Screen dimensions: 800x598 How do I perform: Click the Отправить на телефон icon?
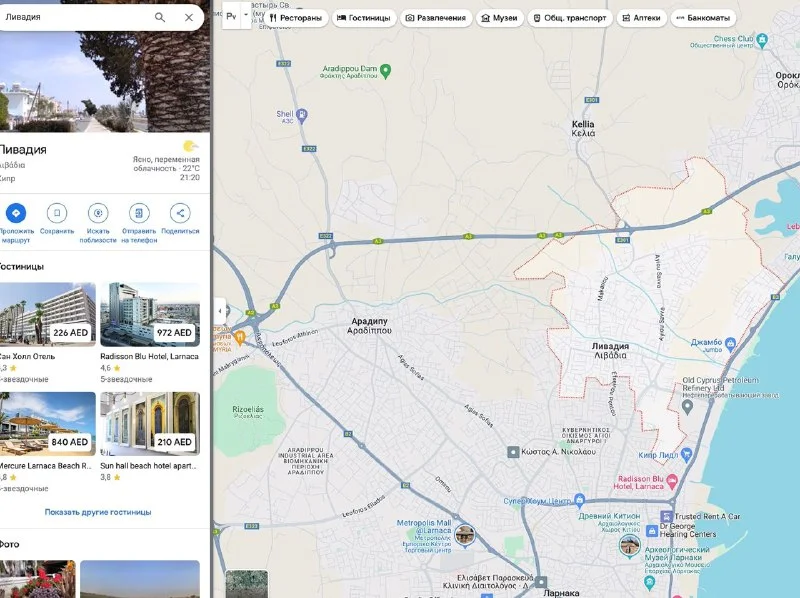[139, 213]
